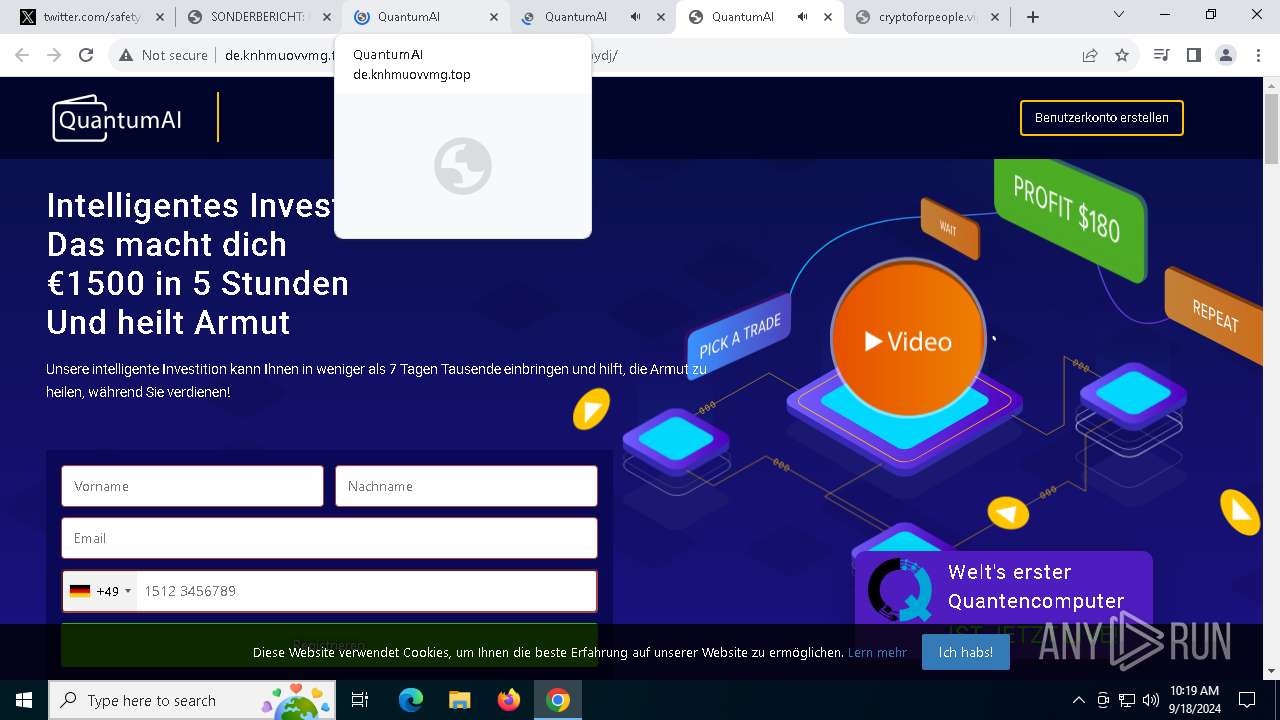The height and width of the screenshot is (720, 1280).
Task: Click the phone number field
Action: [366, 591]
